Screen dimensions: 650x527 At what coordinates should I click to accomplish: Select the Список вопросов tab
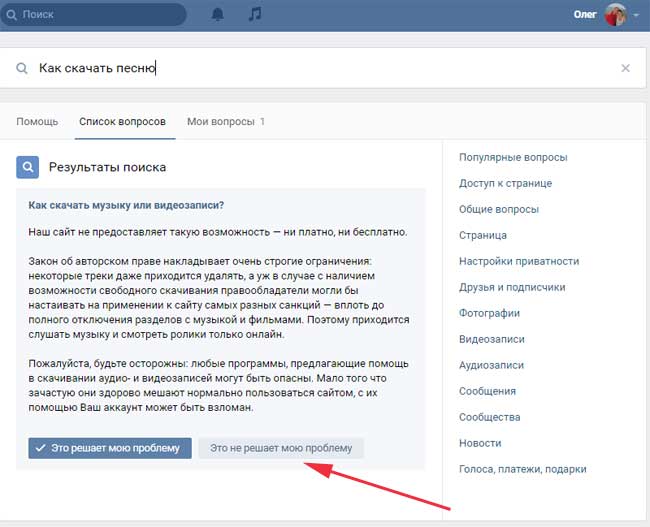point(122,121)
